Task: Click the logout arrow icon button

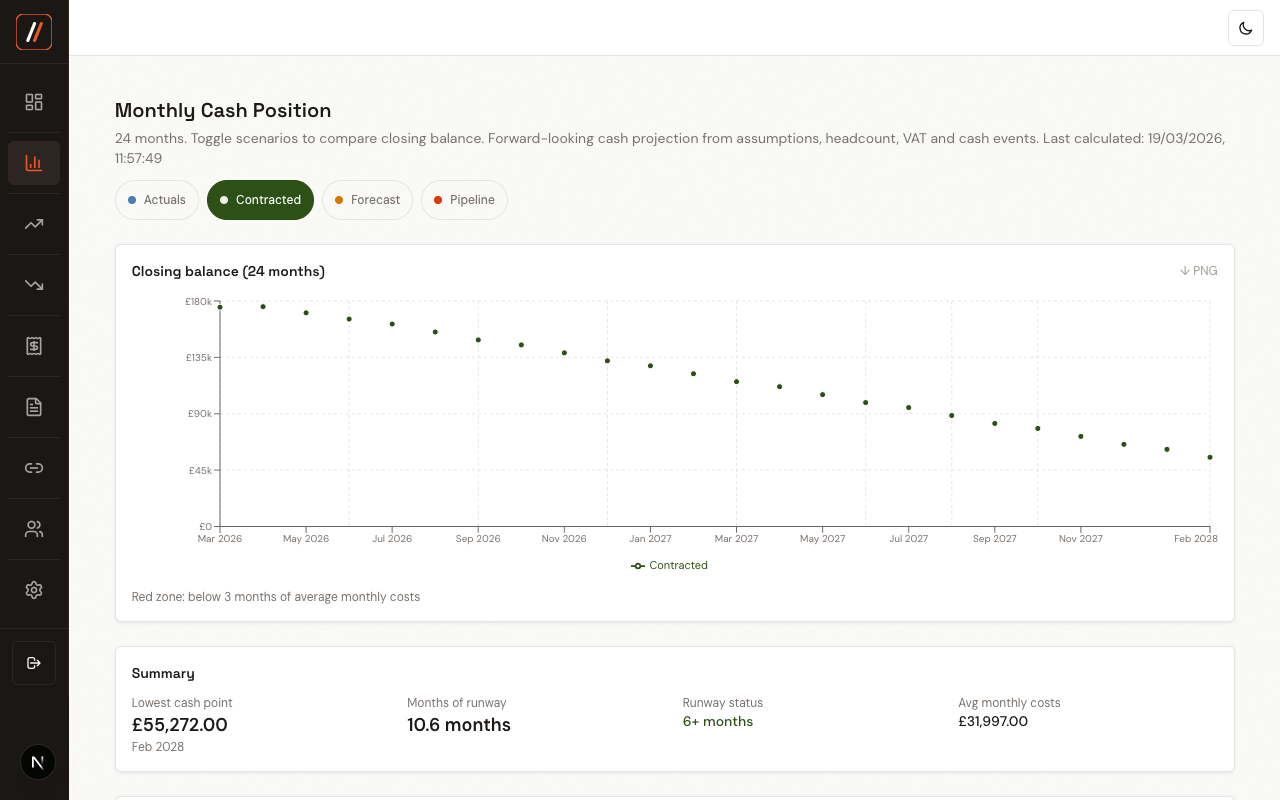Action: [x=34, y=663]
